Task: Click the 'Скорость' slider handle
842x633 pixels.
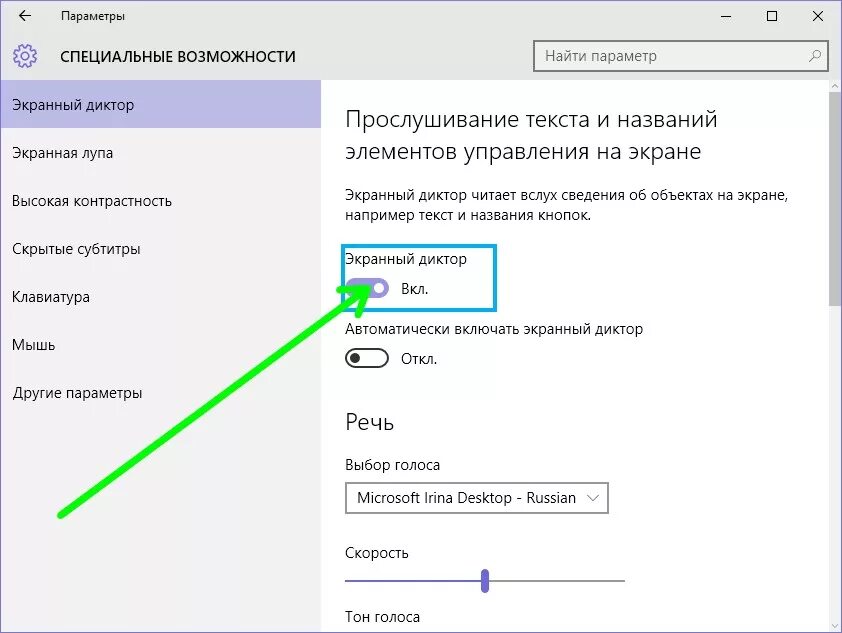Action: (x=485, y=581)
